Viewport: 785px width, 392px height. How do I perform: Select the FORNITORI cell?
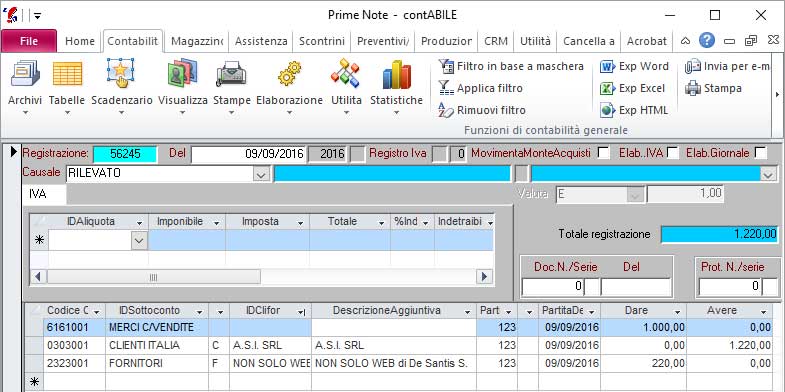[x=157, y=363]
